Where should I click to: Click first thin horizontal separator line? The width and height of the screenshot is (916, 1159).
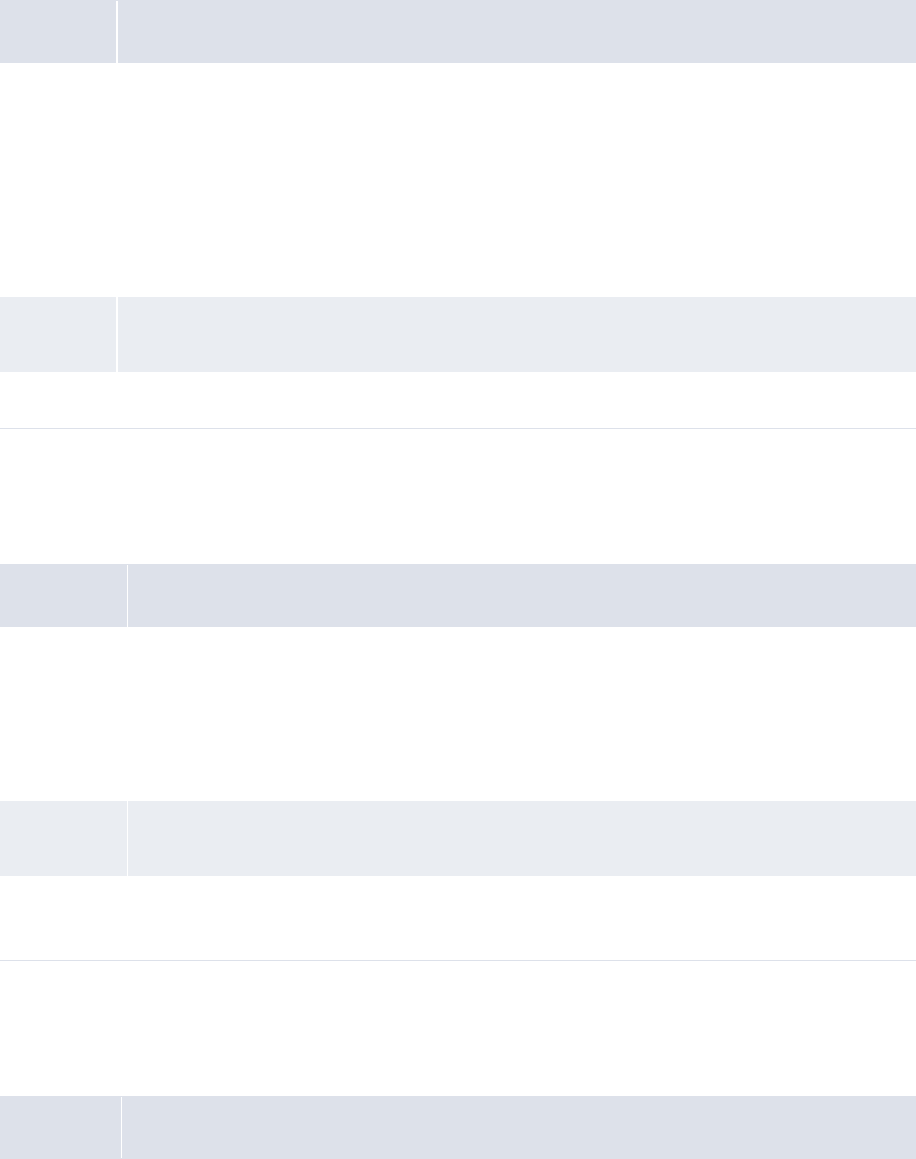pyautogui.click(x=458, y=428)
